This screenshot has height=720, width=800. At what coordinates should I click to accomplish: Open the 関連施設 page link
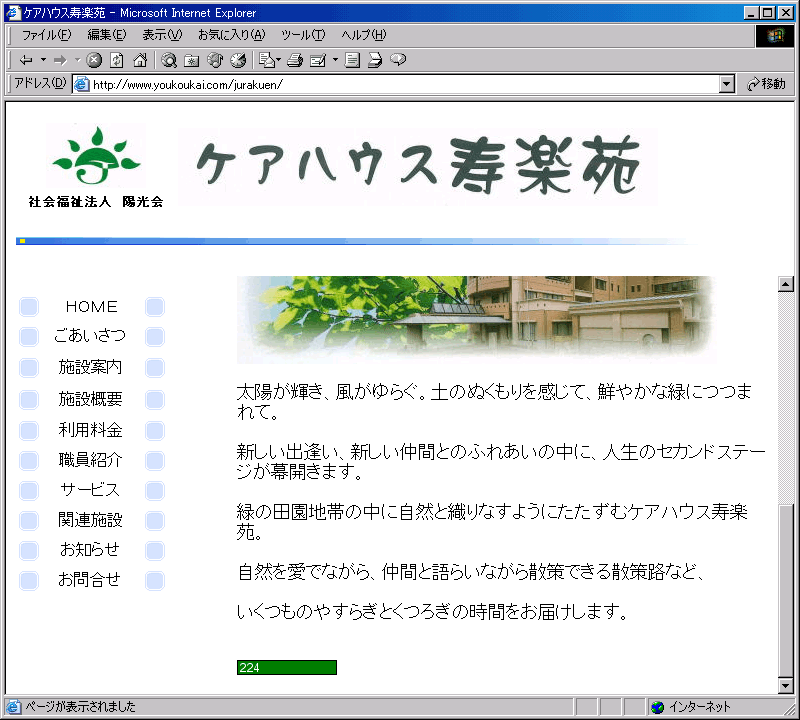click(x=90, y=520)
